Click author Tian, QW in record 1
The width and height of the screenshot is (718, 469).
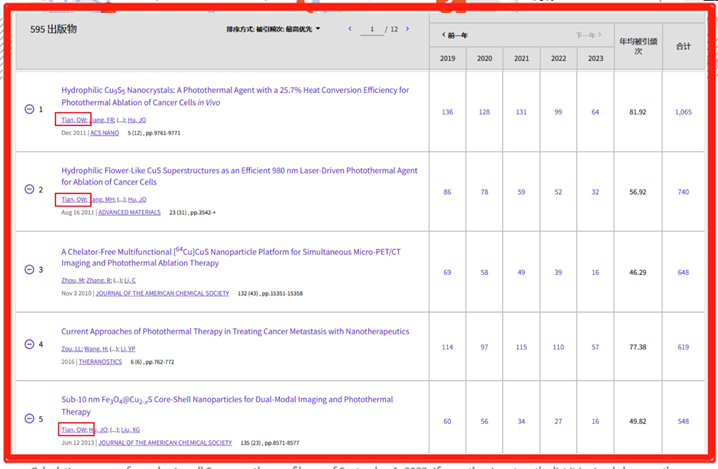click(74, 120)
